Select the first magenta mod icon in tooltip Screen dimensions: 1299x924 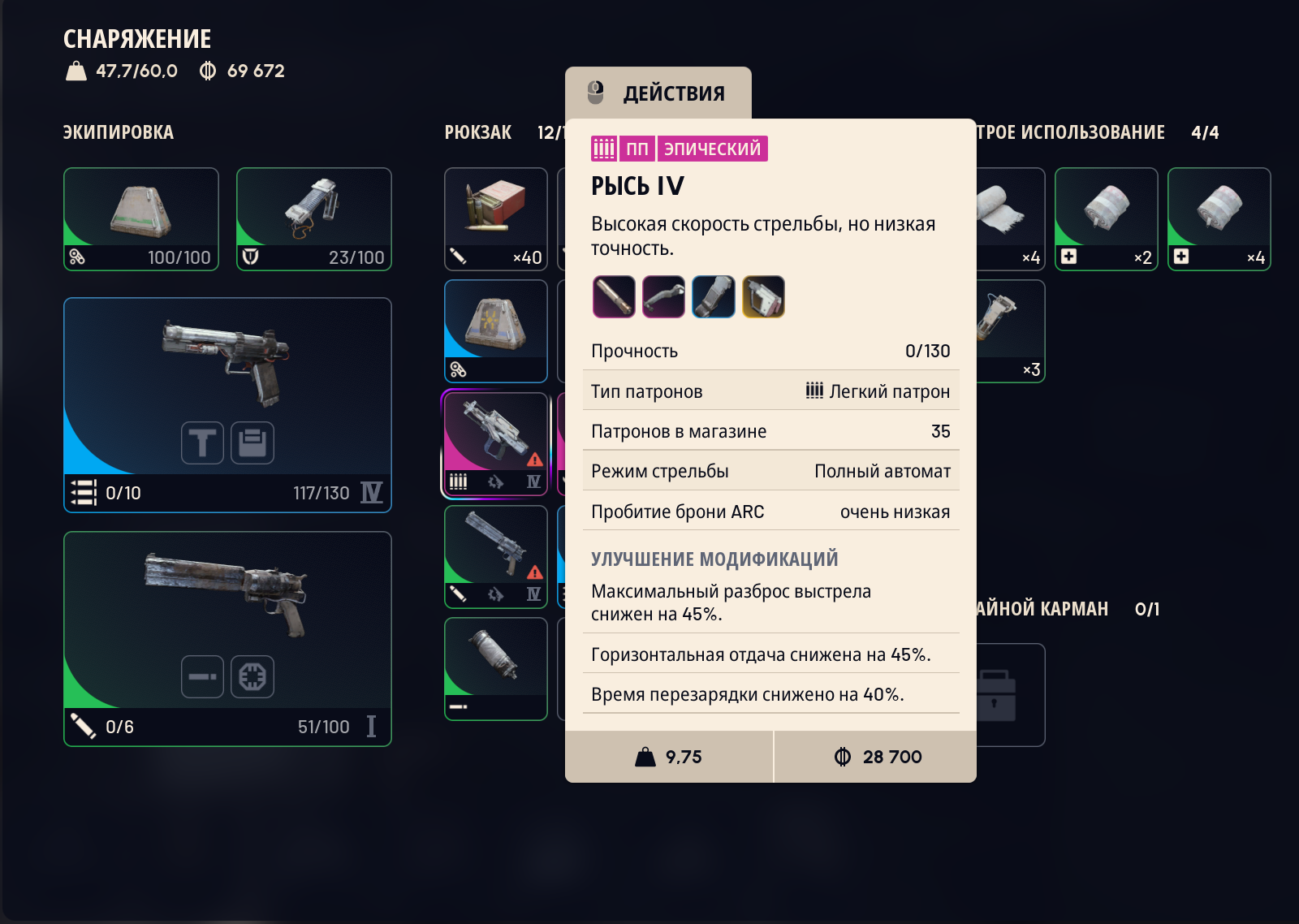(613, 296)
